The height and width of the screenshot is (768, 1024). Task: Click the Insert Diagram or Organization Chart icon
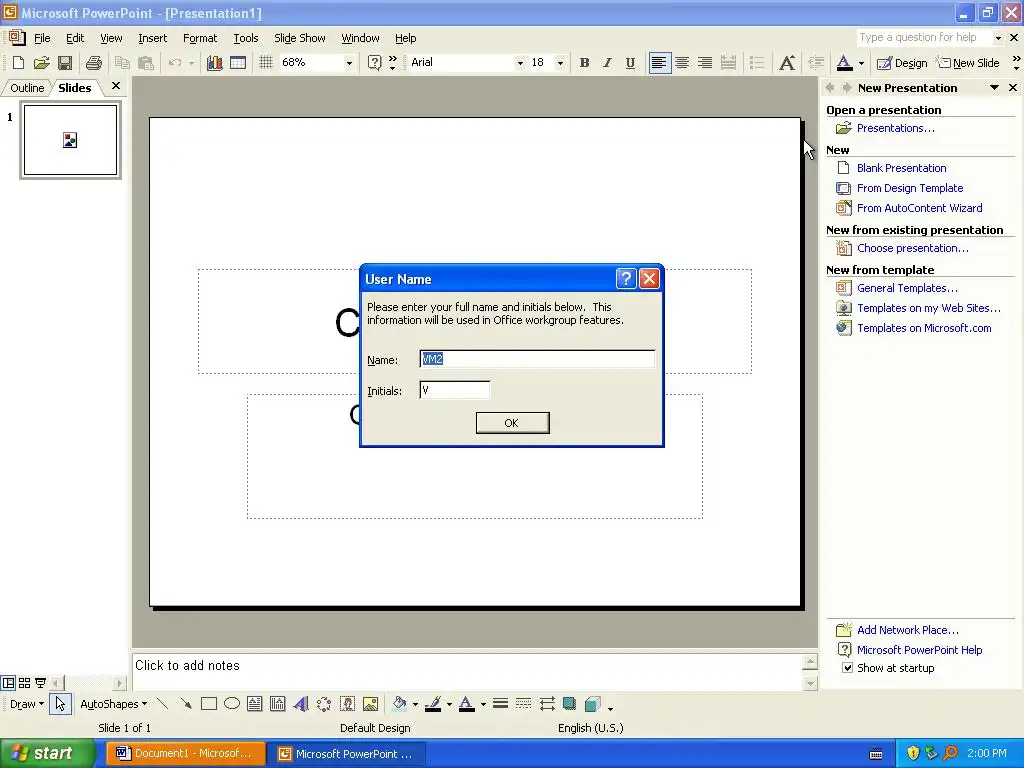pyautogui.click(x=324, y=704)
